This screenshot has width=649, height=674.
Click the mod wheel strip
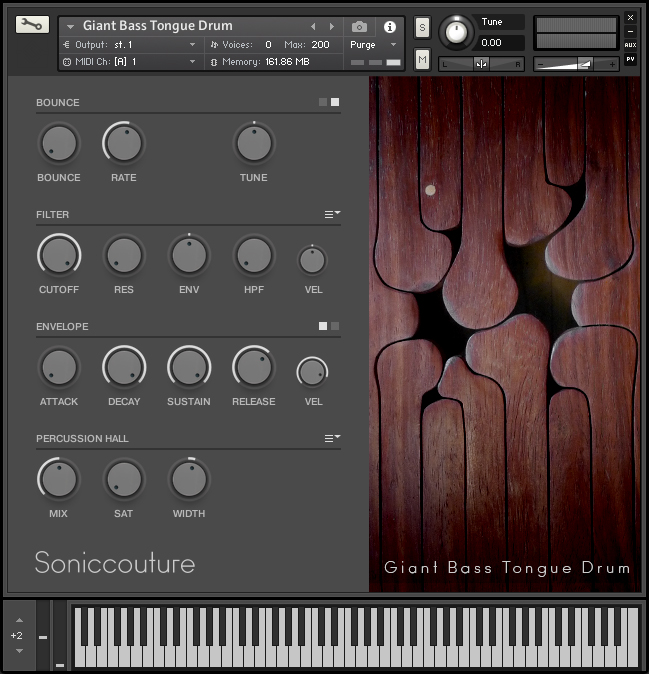pos(60,634)
